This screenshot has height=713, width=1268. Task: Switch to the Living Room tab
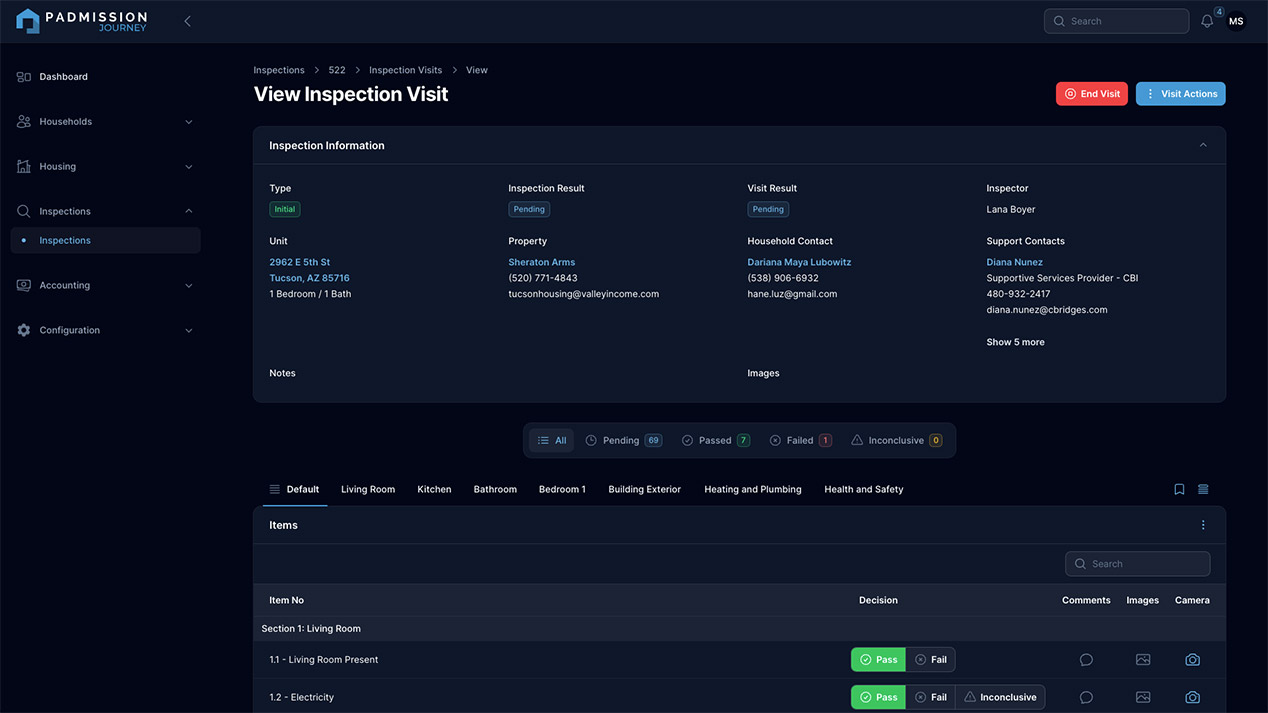coord(368,490)
